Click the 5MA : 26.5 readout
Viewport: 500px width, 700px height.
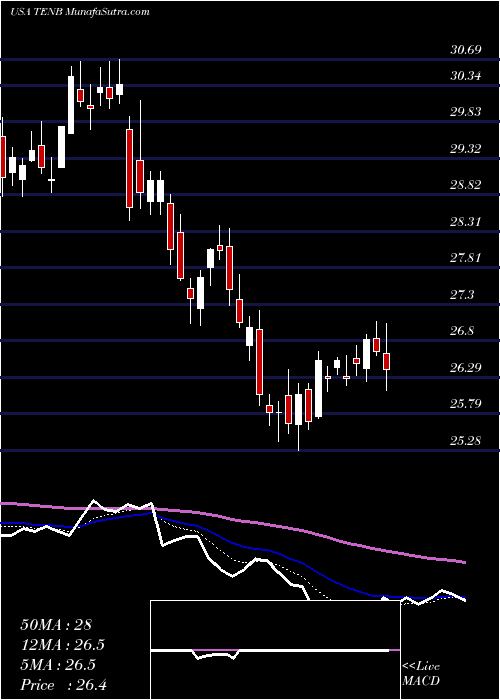[x=59, y=665]
